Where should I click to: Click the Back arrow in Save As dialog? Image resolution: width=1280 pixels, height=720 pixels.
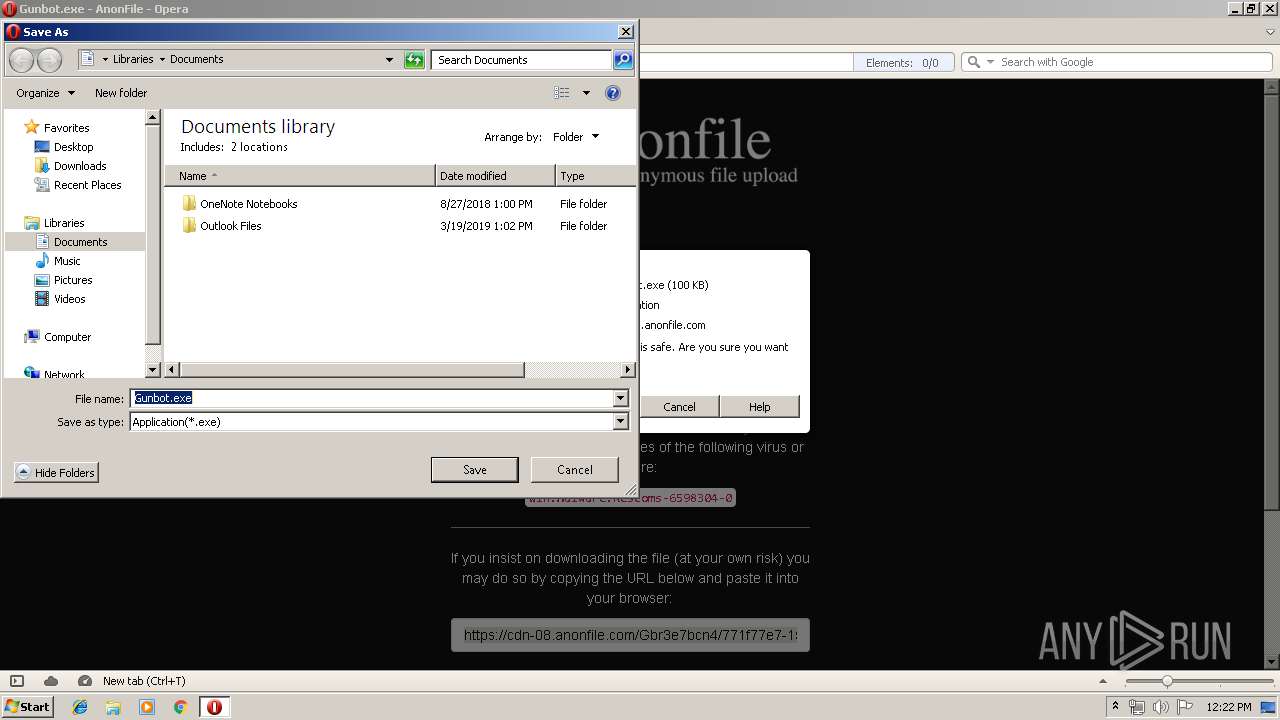[21, 60]
